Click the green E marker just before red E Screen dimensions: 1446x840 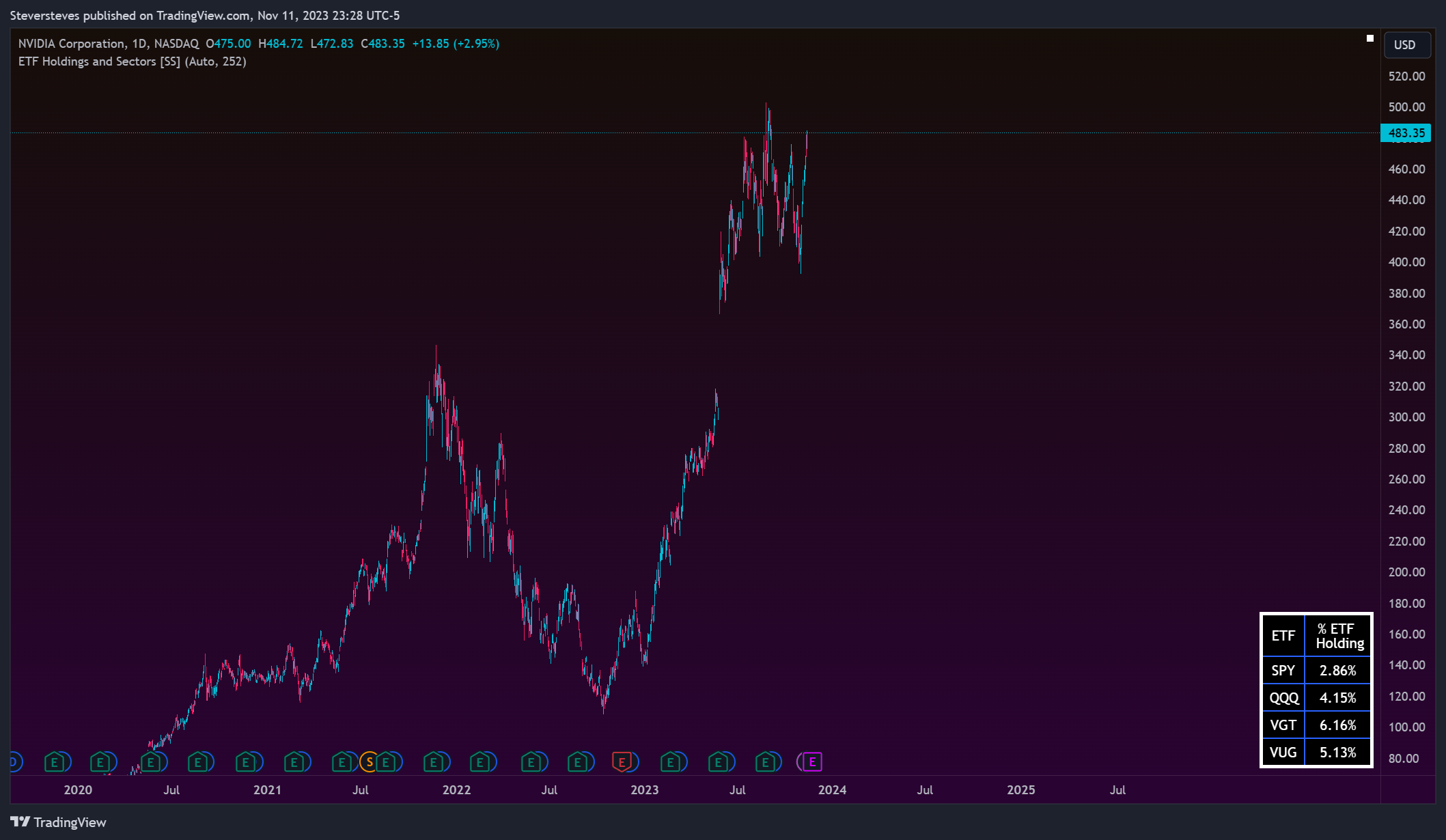578,761
